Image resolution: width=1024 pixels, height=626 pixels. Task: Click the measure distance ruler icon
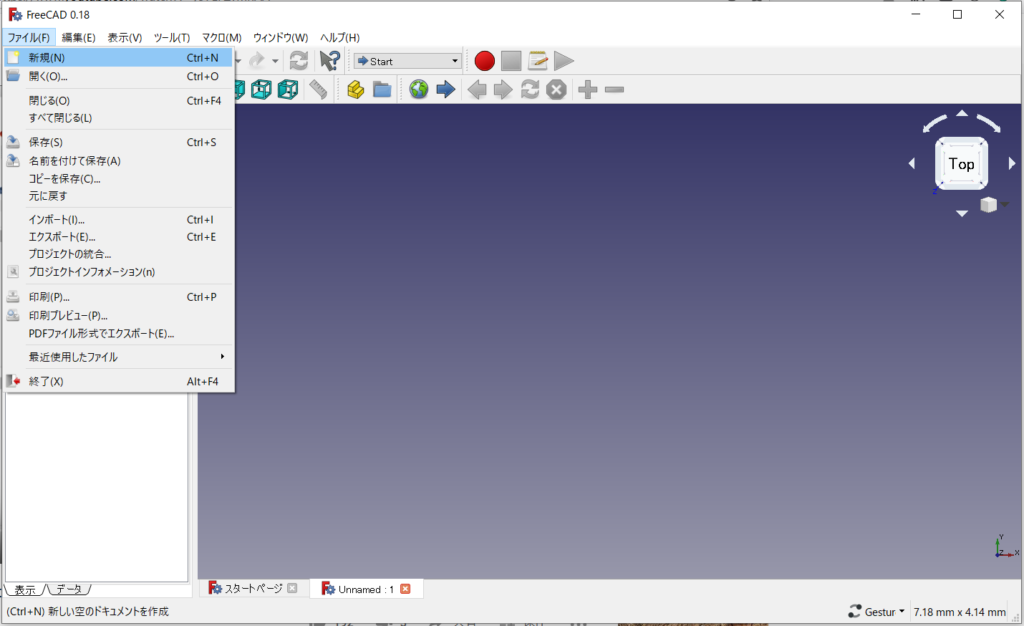coord(318,90)
